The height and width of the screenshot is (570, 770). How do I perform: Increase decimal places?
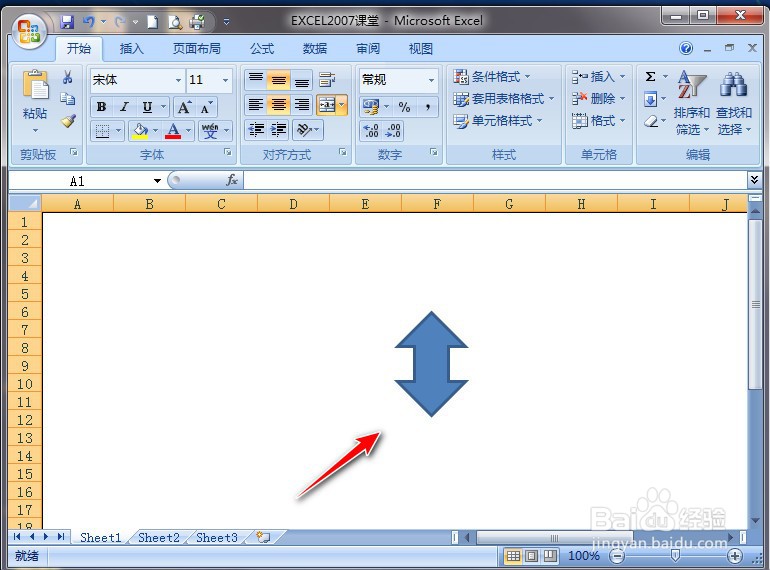pyautogui.click(x=371, y=131)
